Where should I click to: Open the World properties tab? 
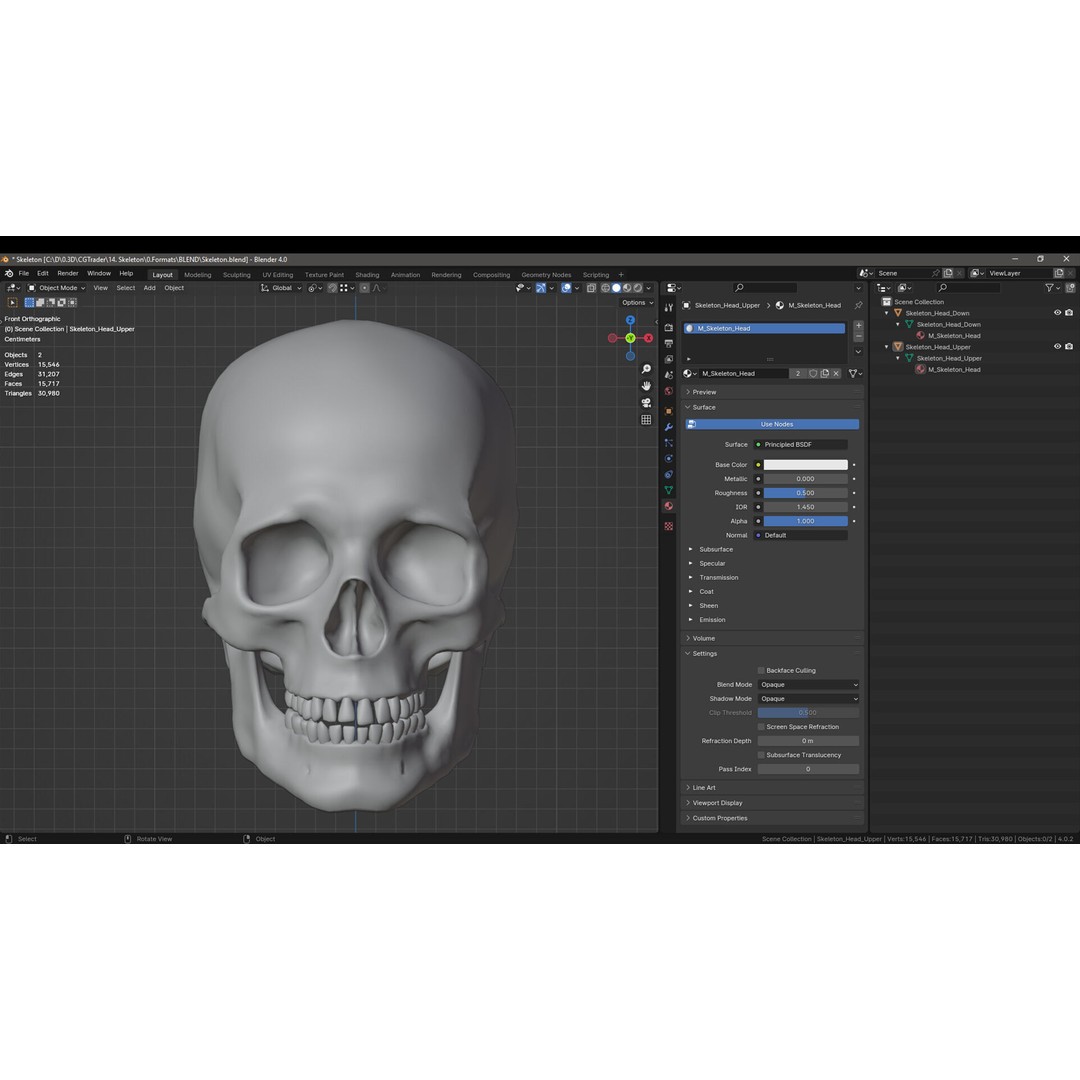(x=668, y=391)
